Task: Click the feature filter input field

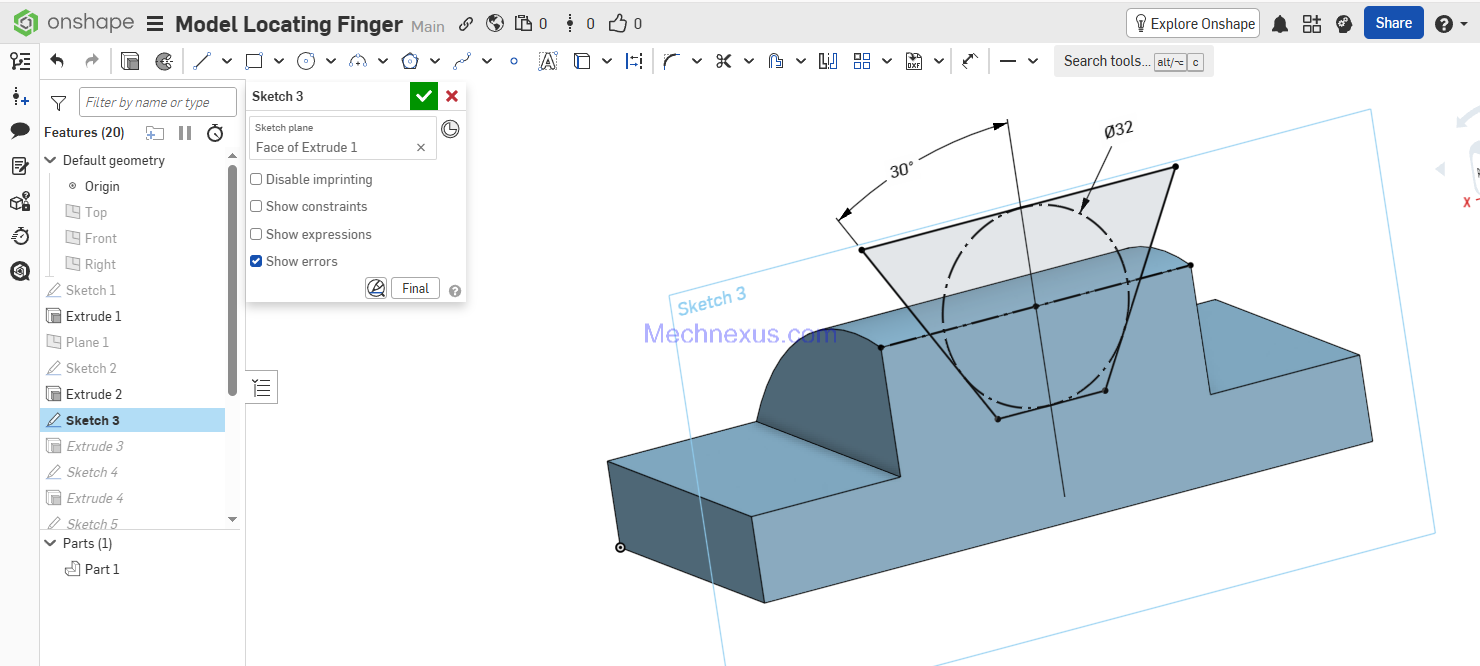Action: pos(158,102)
